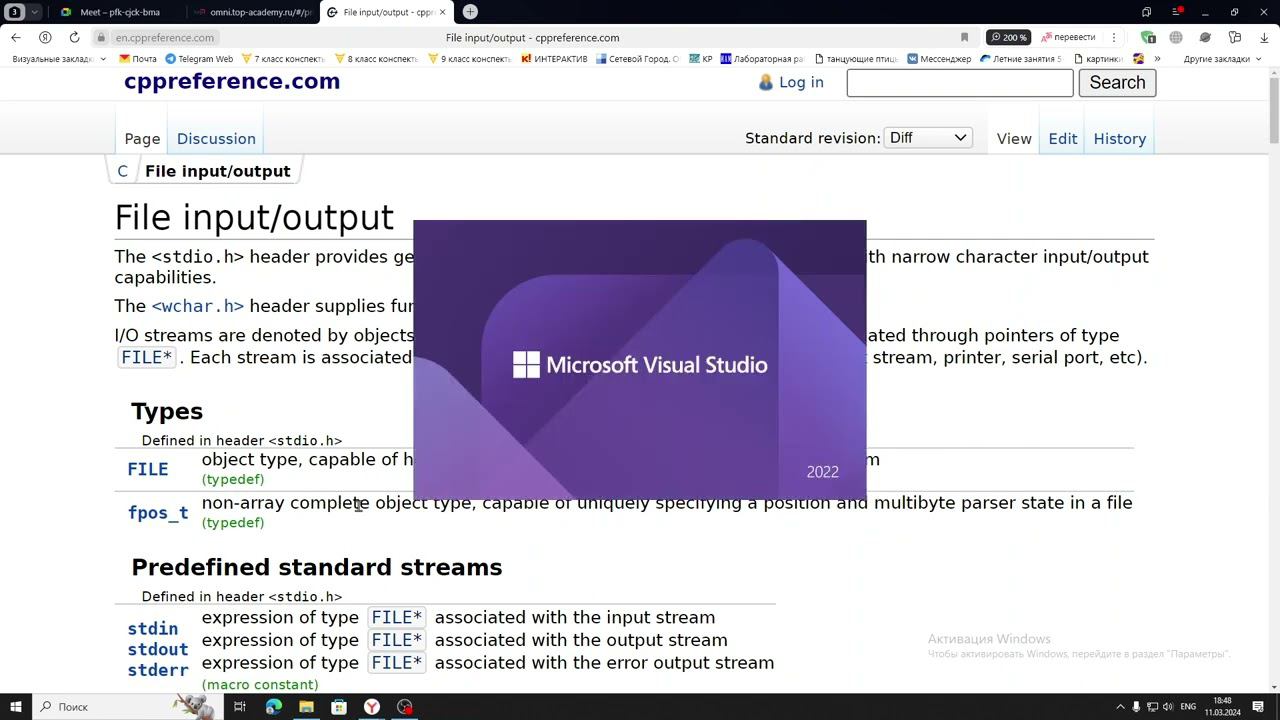
Task: Show more bookmarks with the double chevron
Action: (x=1157, y=59)
